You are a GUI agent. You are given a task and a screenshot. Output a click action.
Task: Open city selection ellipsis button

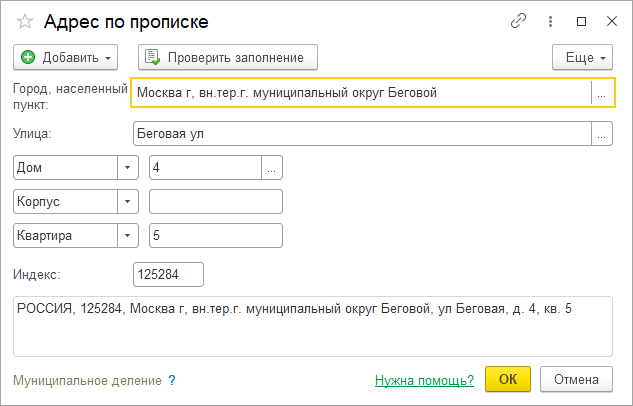(601, 93)
